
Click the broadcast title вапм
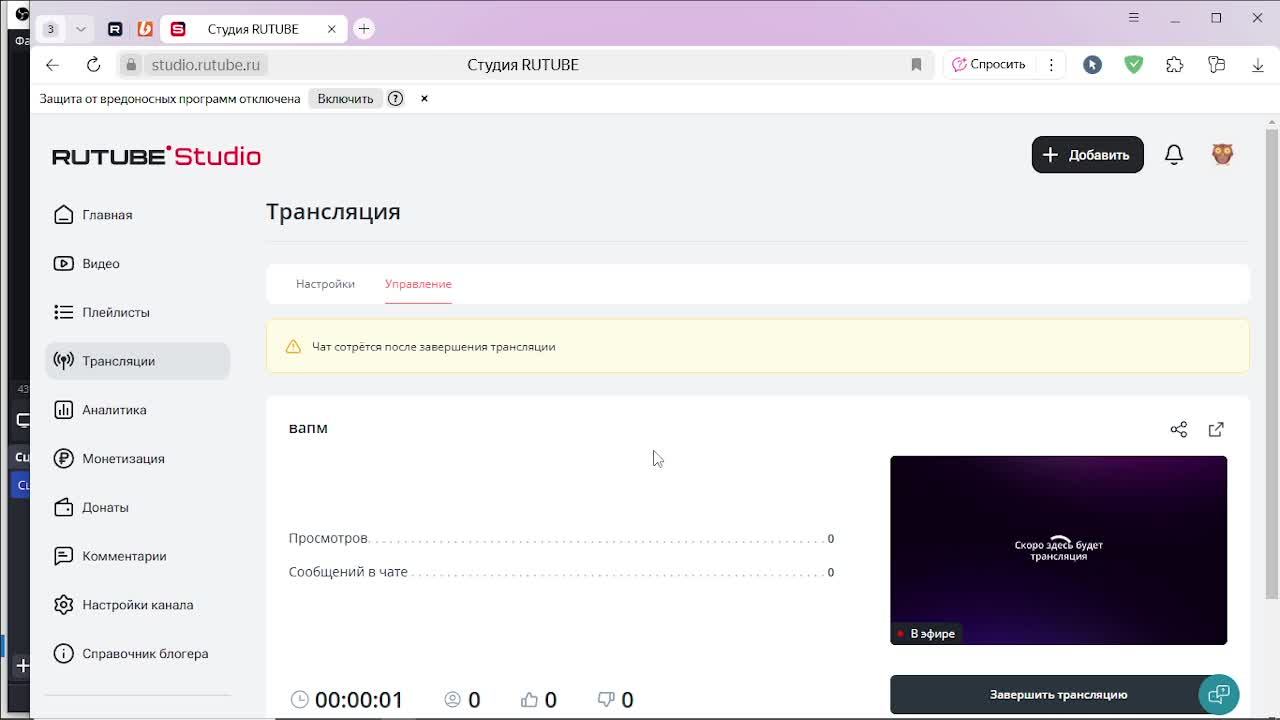tap(308, 428)
